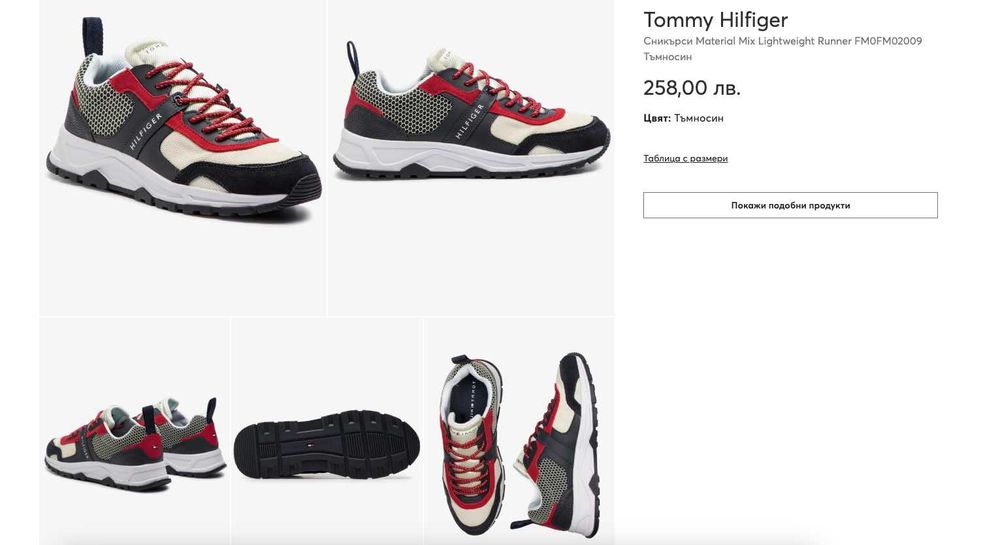This screenshot has height=545, width=1000.
Task: Open the rear-view photo of the sneaker pair
Action: pyautogui.click(x=135, y=432)
